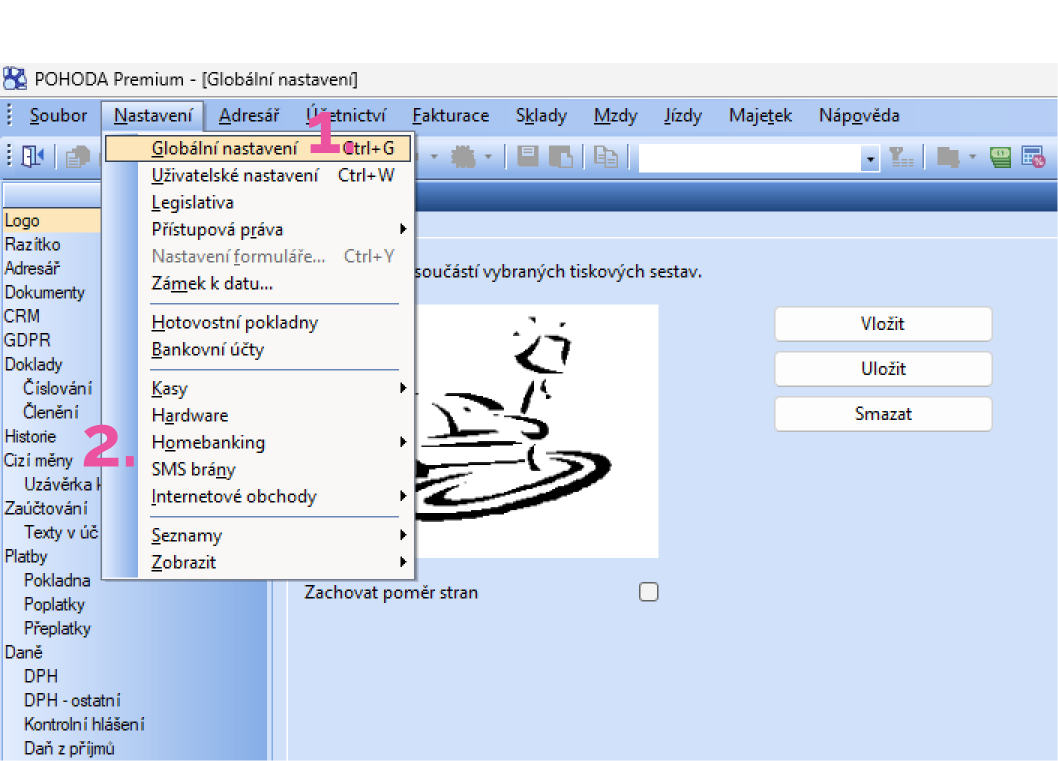Image resolution: width=1058 pixels, height=761 pixels.
Task: Open the Fakturace menu
Action: pos(451,115)
